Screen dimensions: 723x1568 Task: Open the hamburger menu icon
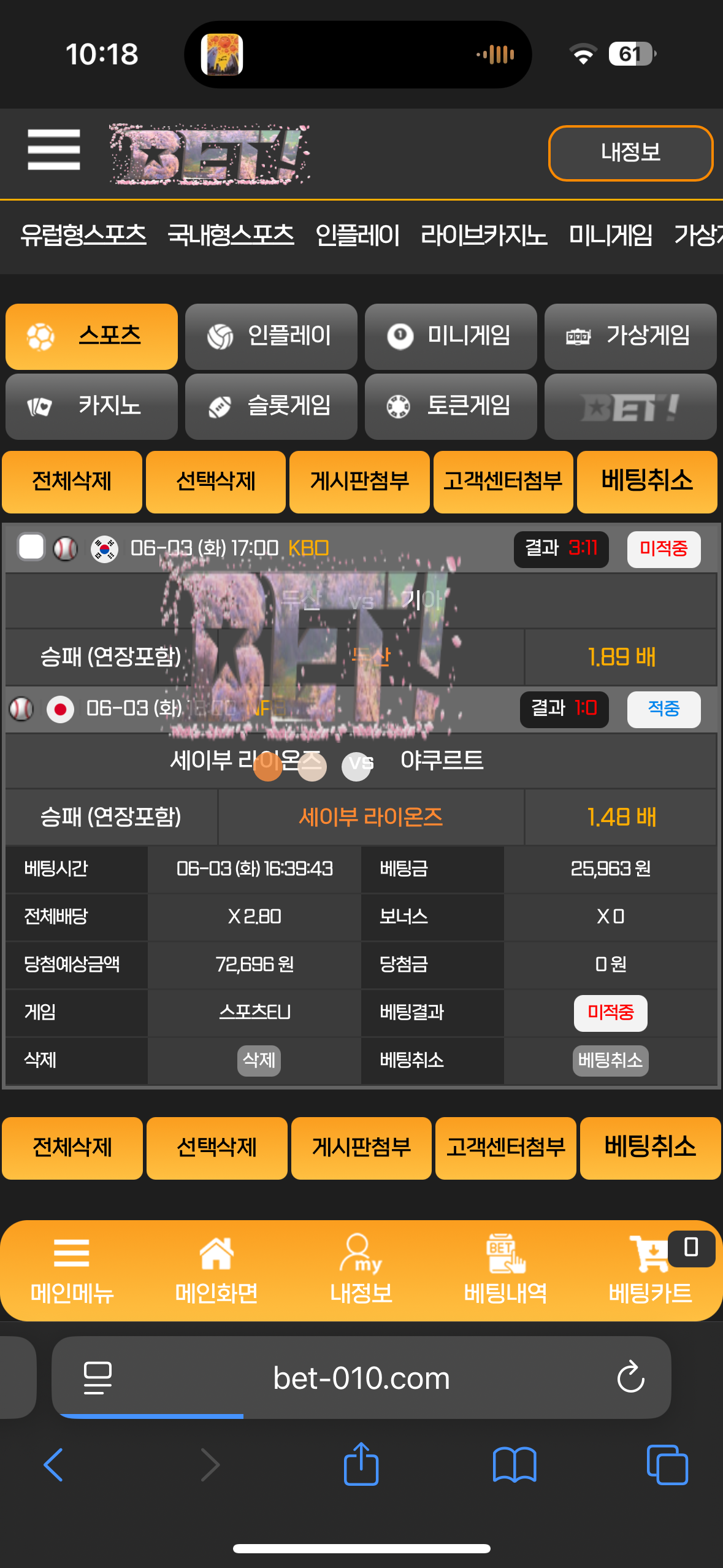(54, 150)
